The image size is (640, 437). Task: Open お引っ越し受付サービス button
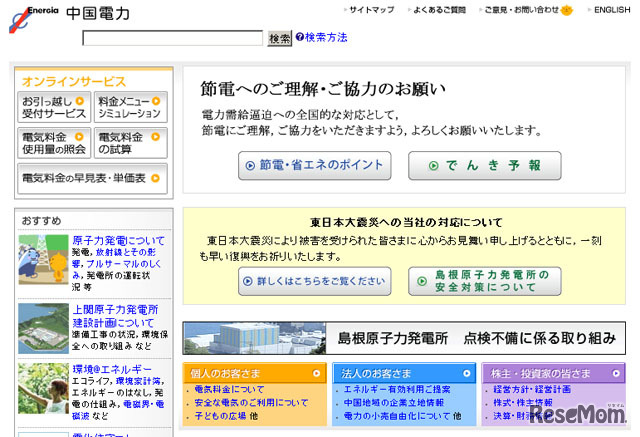54,107
